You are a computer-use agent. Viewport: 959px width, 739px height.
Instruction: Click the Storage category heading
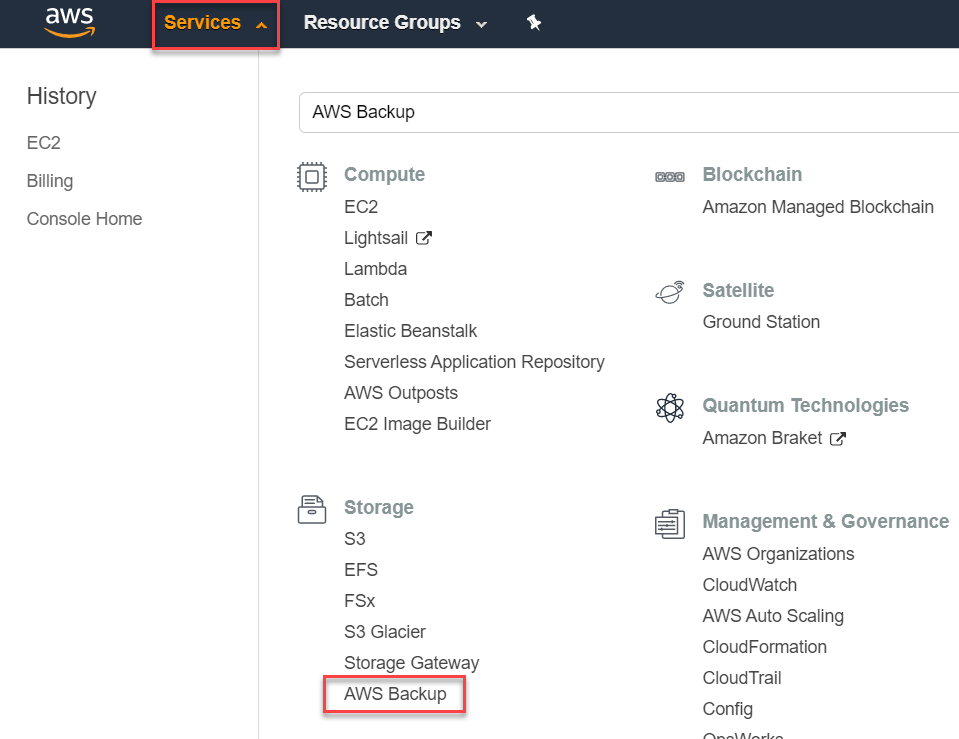[379, 507]
